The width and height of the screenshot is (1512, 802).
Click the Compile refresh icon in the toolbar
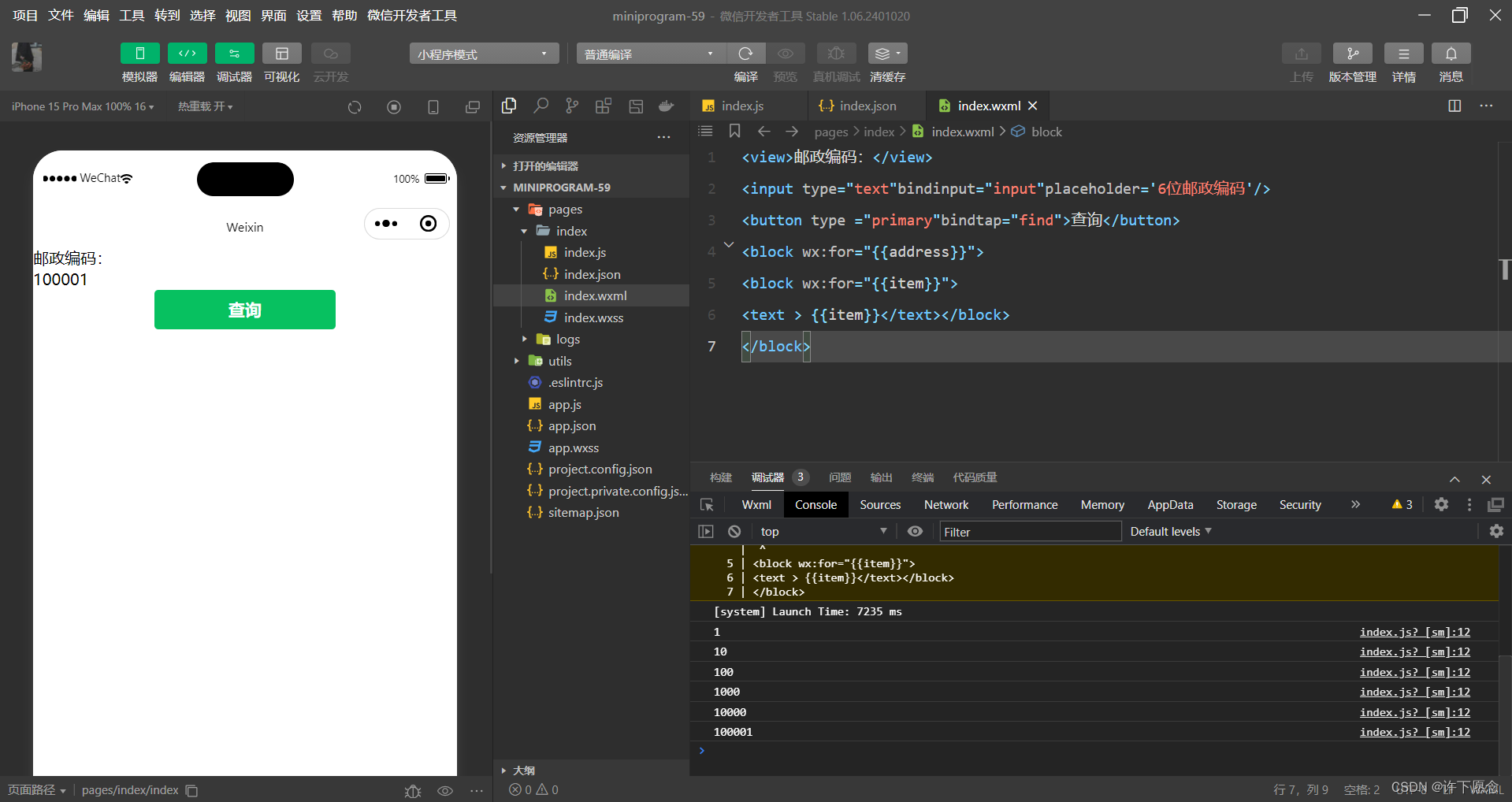pyautogui.click(x=745, y=54)
